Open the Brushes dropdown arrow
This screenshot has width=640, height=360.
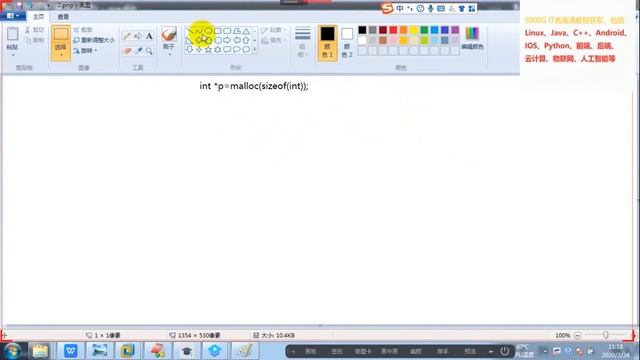point(169,54)
